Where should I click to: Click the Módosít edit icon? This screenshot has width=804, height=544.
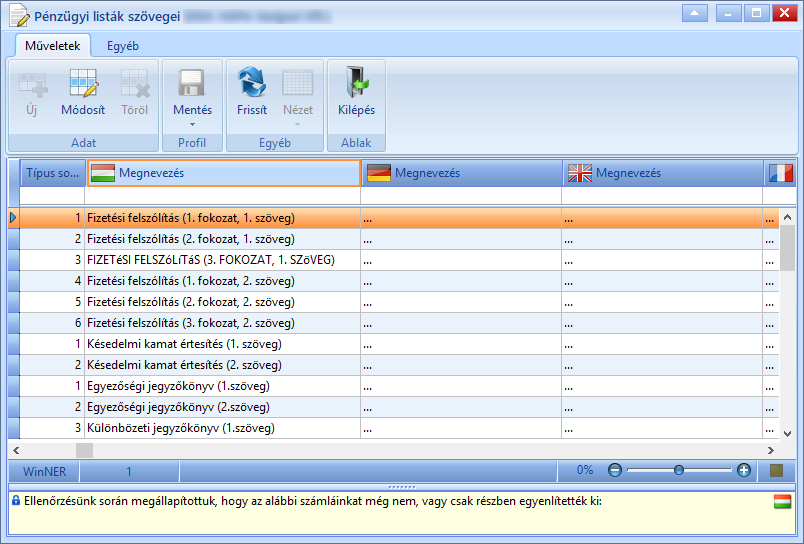pos(83,84)
